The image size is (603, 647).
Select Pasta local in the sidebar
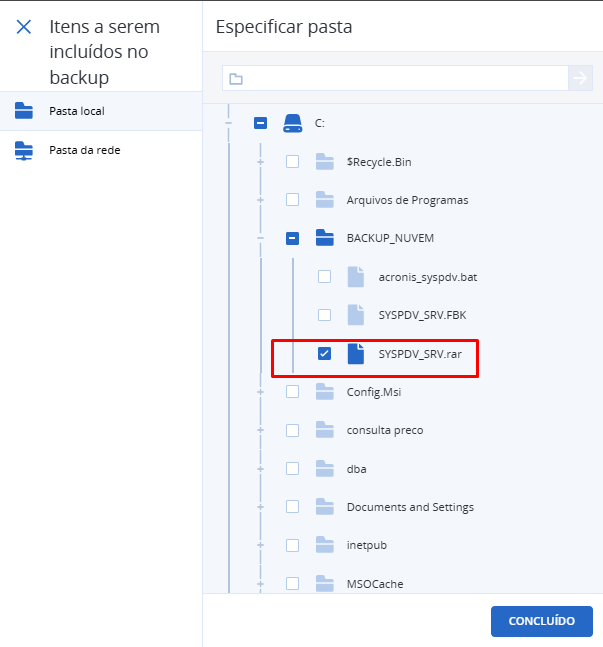77,111
